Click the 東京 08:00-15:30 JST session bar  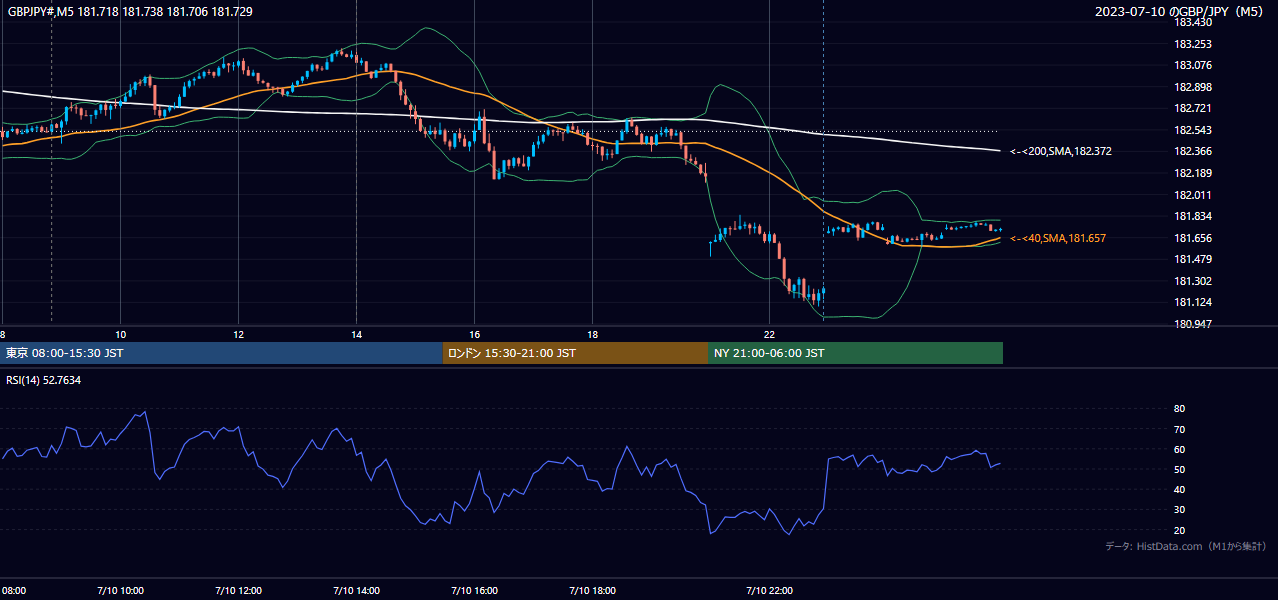pos(222,353)
